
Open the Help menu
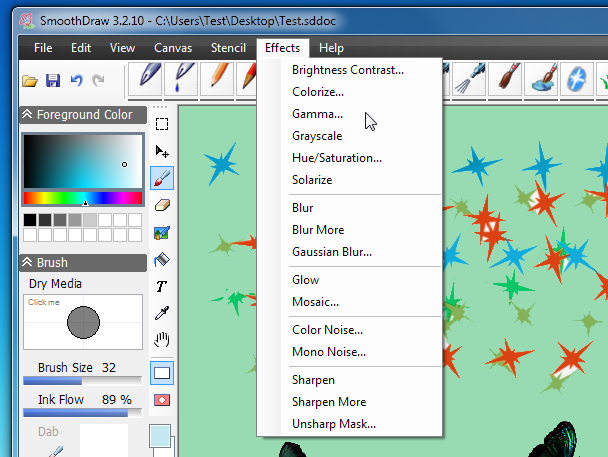point(331,48)
